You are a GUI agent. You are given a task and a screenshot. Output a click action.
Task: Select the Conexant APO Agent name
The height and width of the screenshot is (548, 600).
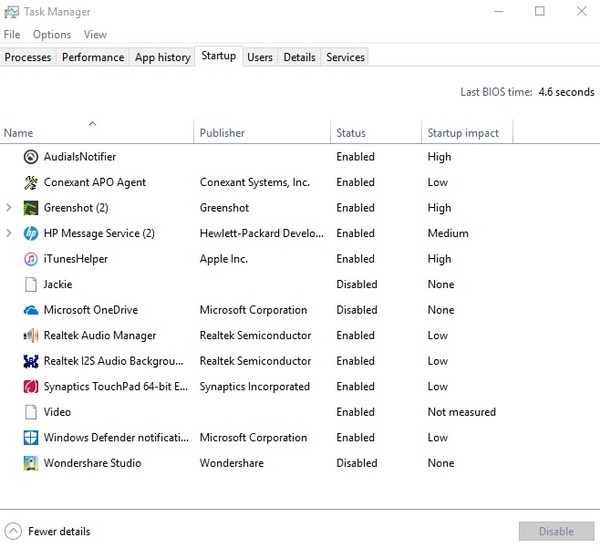tap(95, 183)
